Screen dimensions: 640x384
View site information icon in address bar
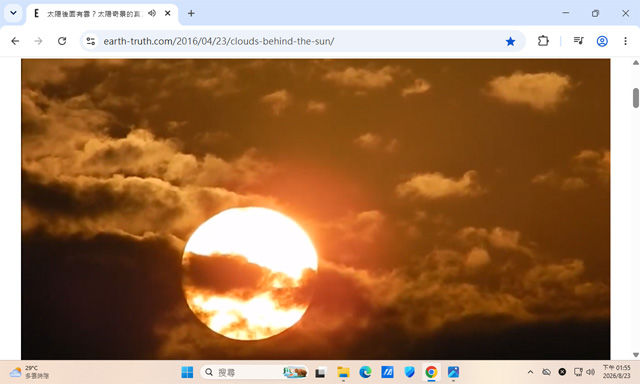point(91,41)
